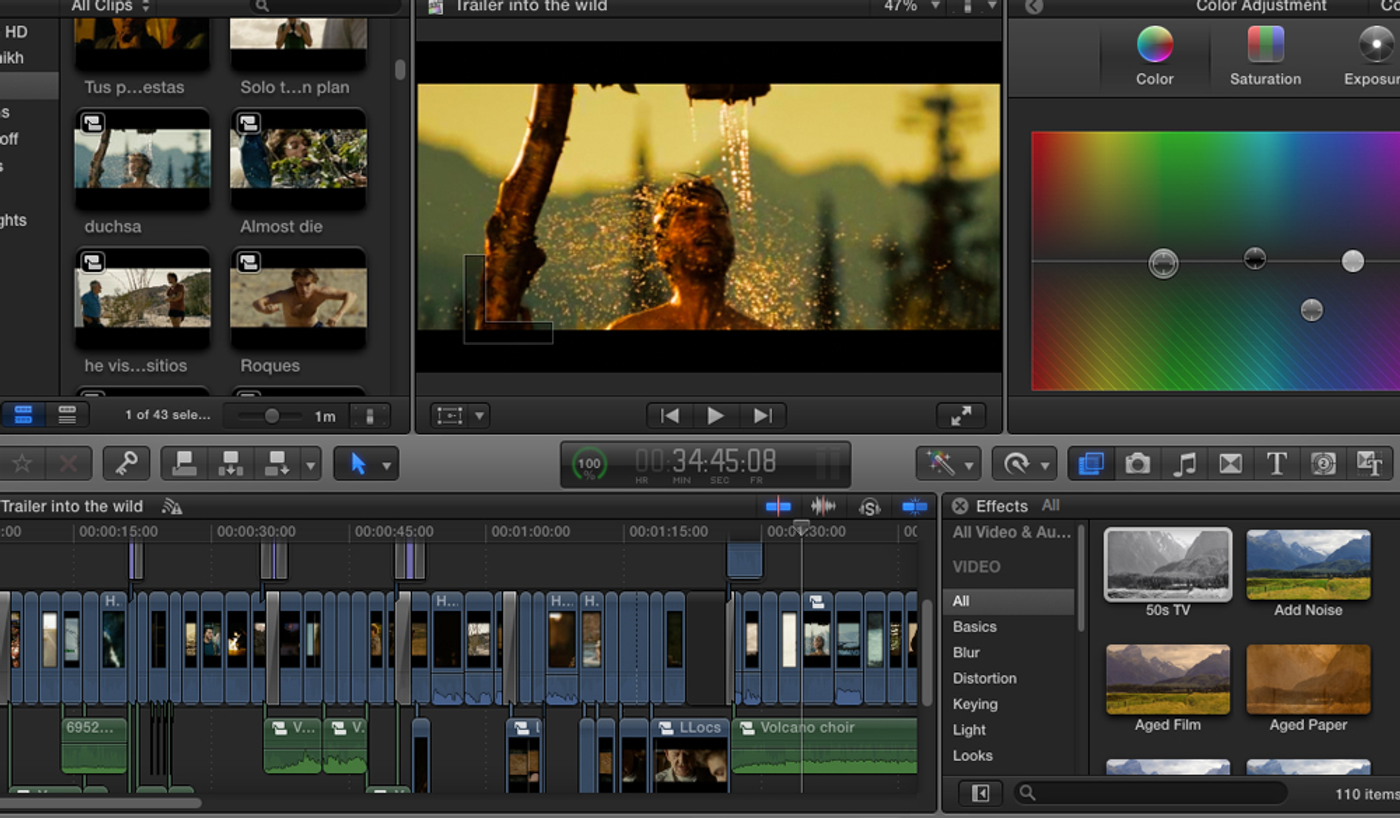Click the Append clip icon
The width and height of the screenshot is (1400, 818).
(278, 463)
